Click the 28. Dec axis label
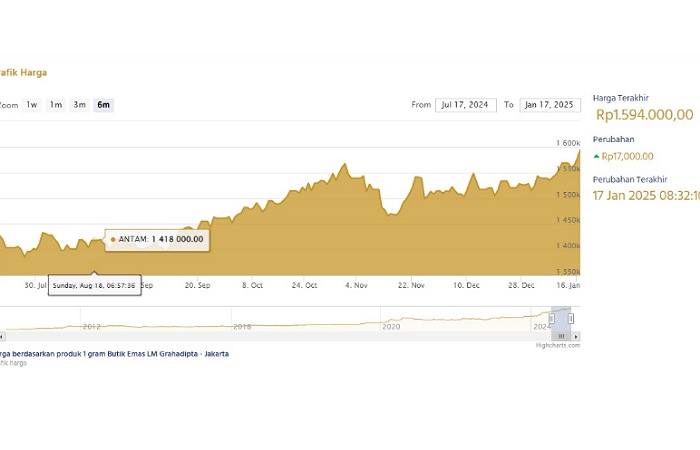 click(521, 285)
